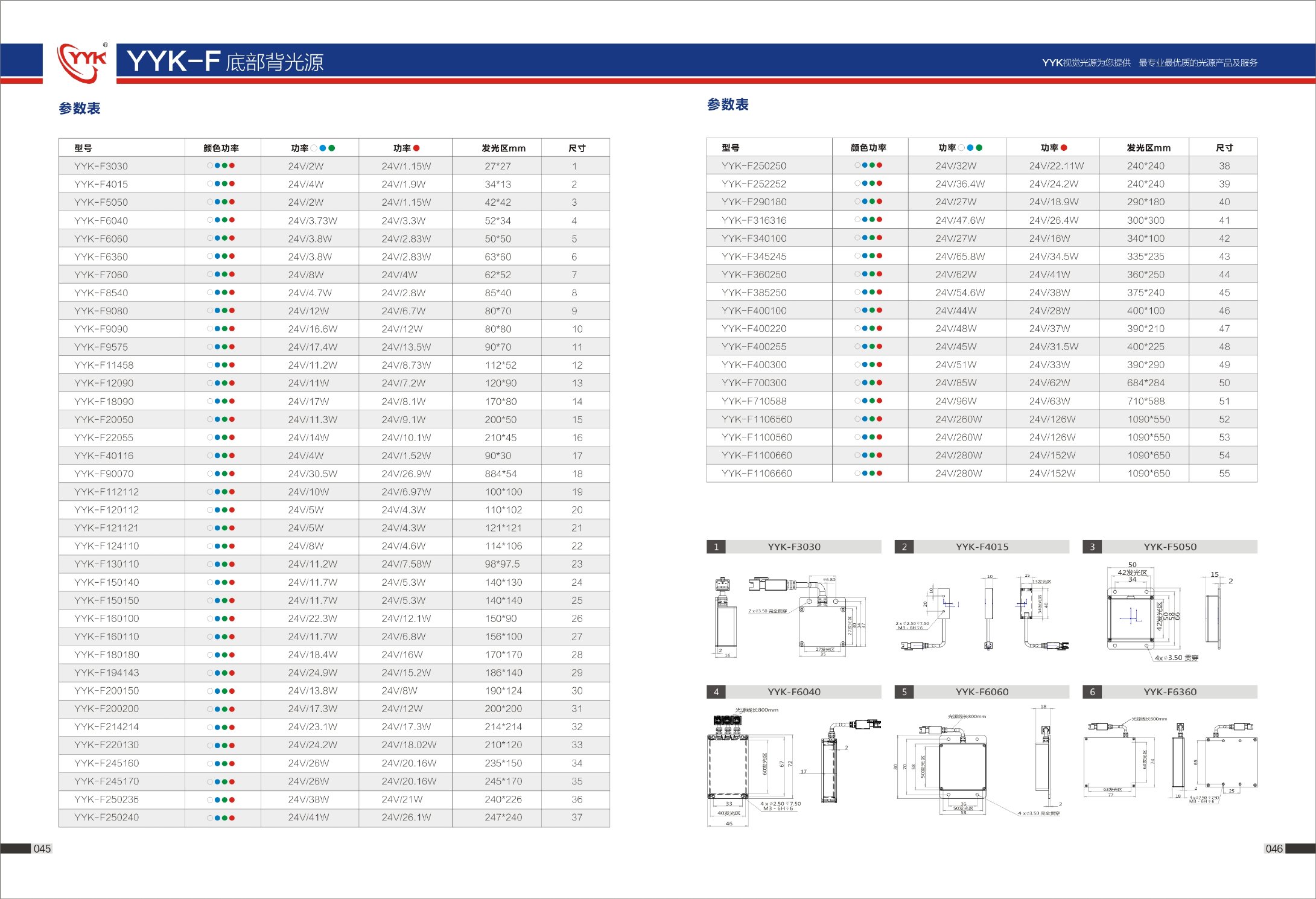Click size number '55' in the YYK-F1106660 row
1316x899 pixels.
pyautogui.click(x=1224, y=474)
